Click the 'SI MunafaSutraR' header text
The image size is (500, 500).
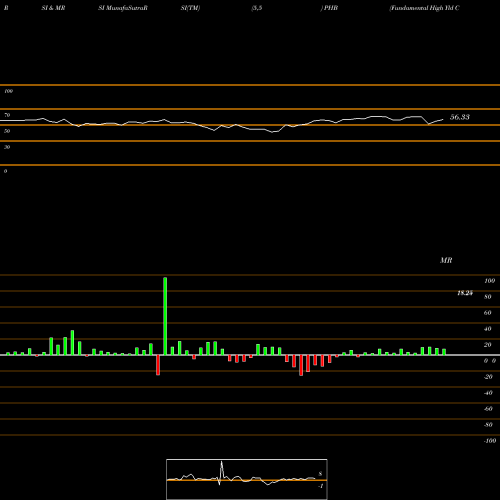click(x=123, y=8)
